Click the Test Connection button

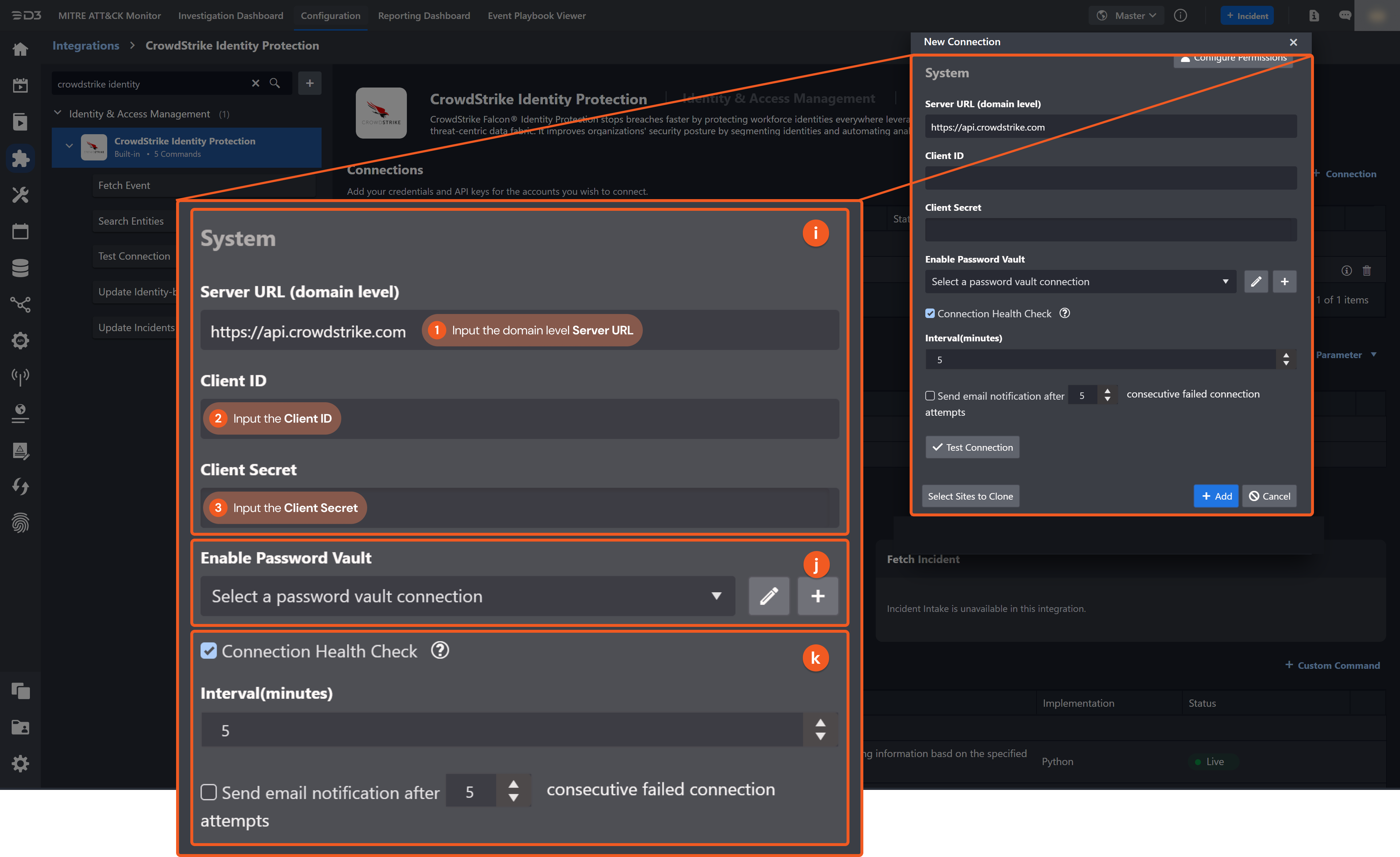coord(972,447)
